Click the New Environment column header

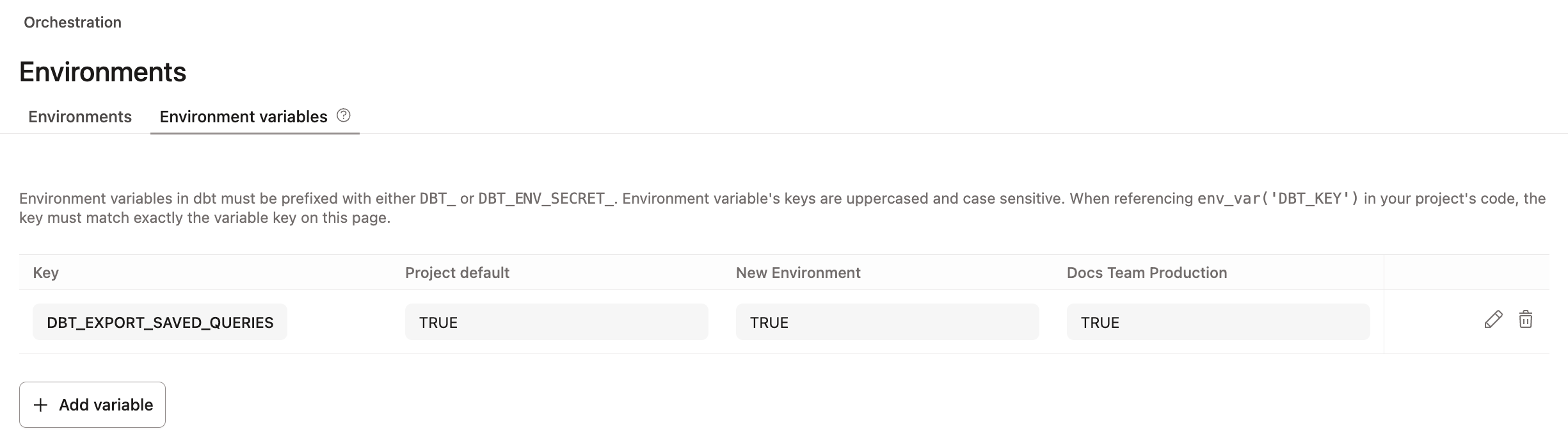pyautogui.click(x=799, y=272)
